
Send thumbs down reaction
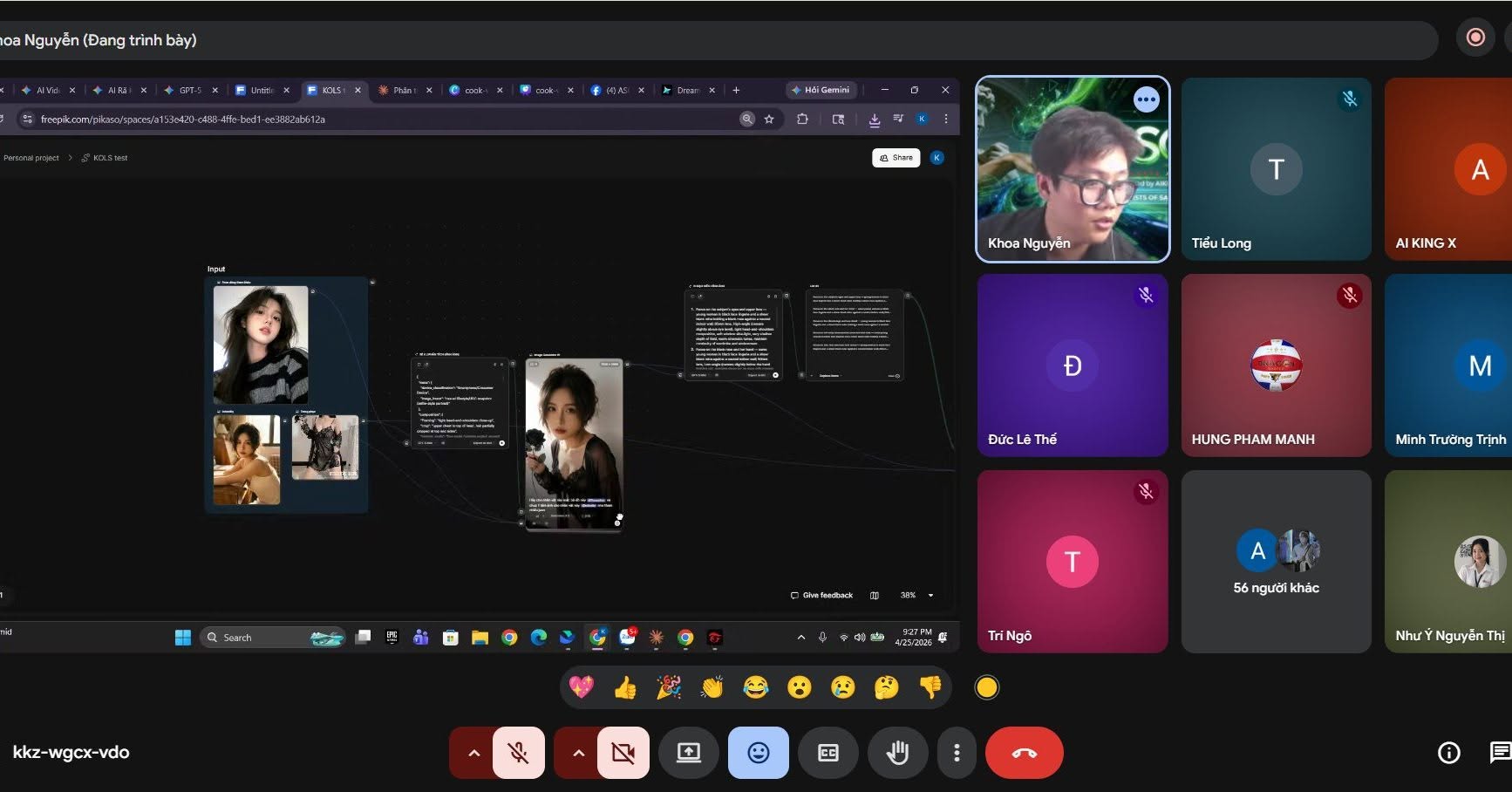coord(930,687)
